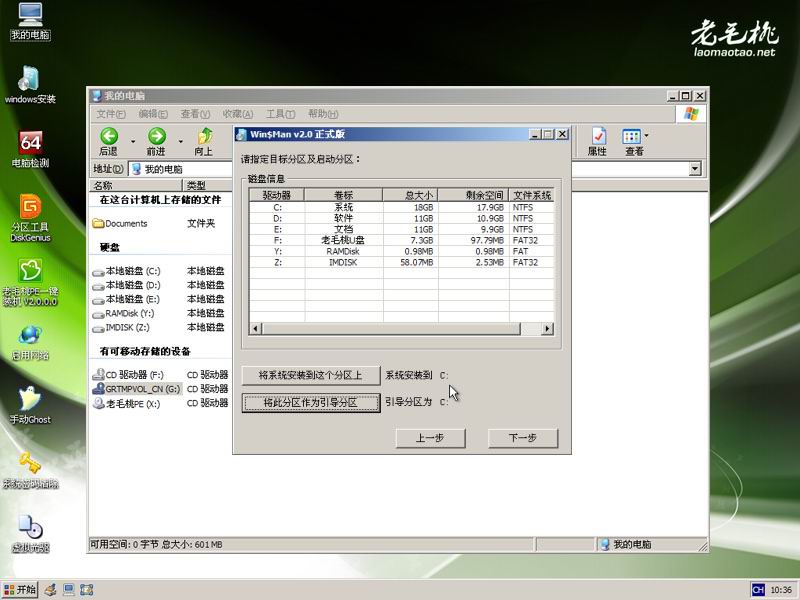Open the 老毛桃PE一键装机 desktop shortcut

pyautogui.click(x=30, y=282)
